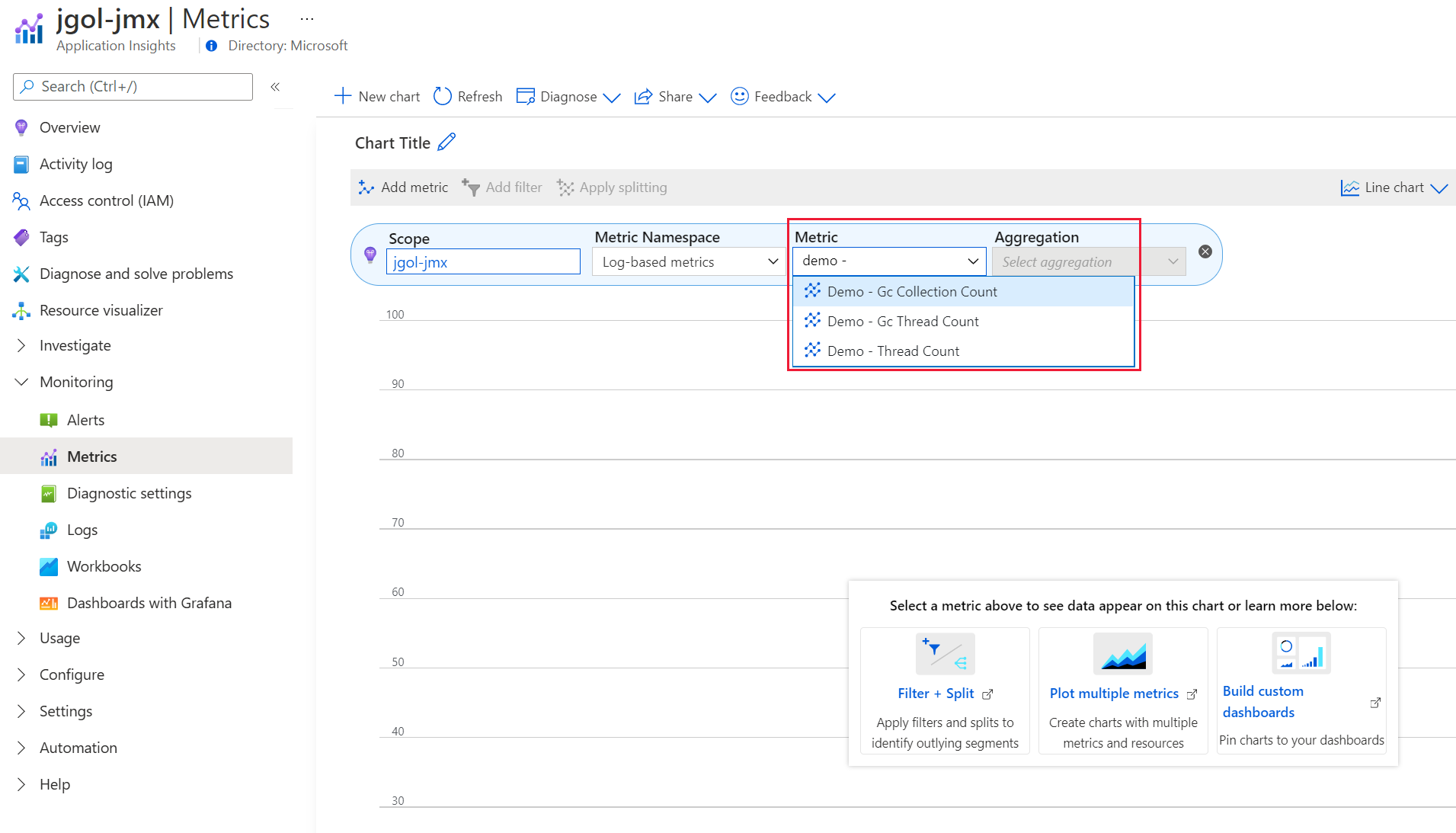
Task: Expand the Usage section
Action: (21, 638)
